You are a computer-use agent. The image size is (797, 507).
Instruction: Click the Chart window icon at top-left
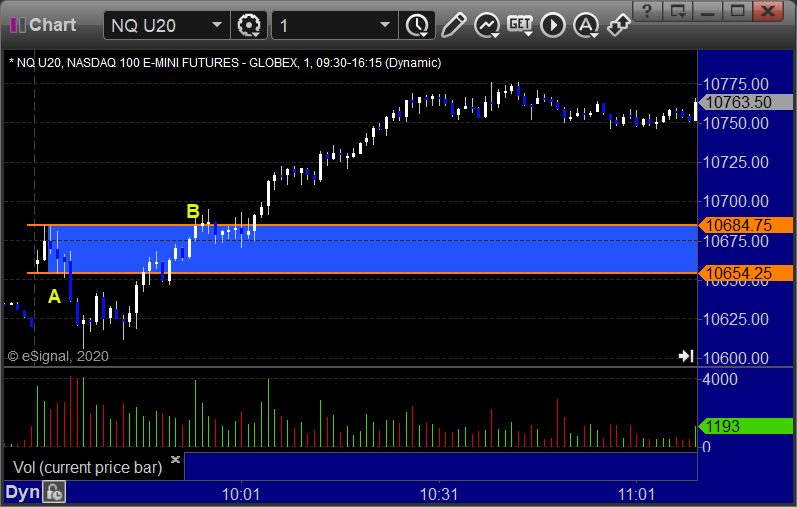click(18, 25)
